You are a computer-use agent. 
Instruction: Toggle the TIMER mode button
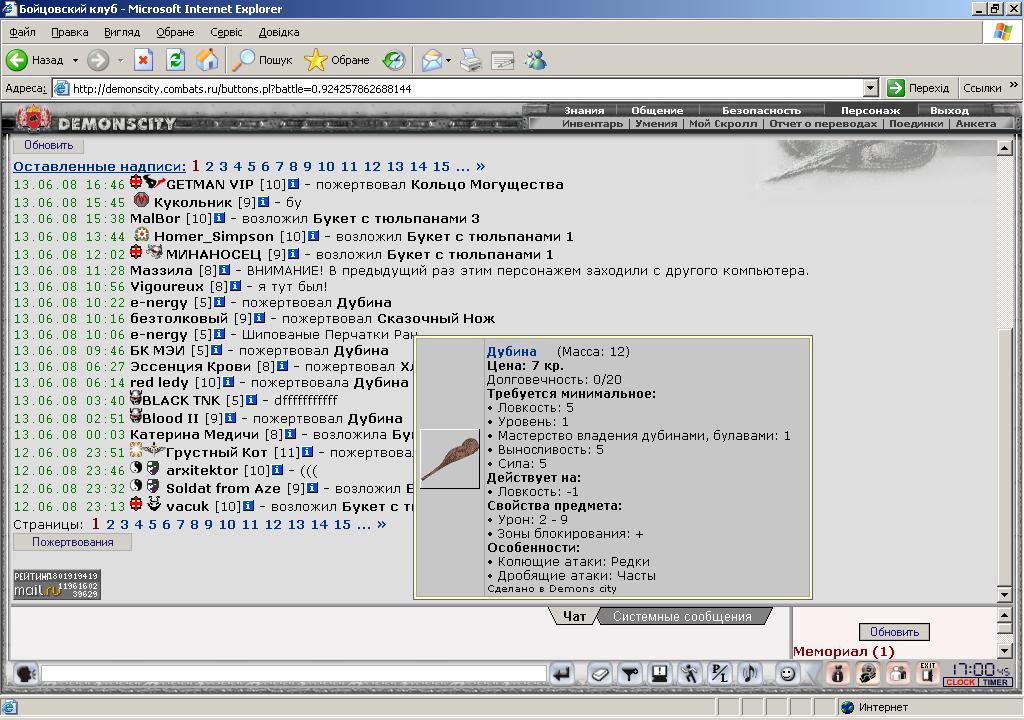tap(995, 682)
